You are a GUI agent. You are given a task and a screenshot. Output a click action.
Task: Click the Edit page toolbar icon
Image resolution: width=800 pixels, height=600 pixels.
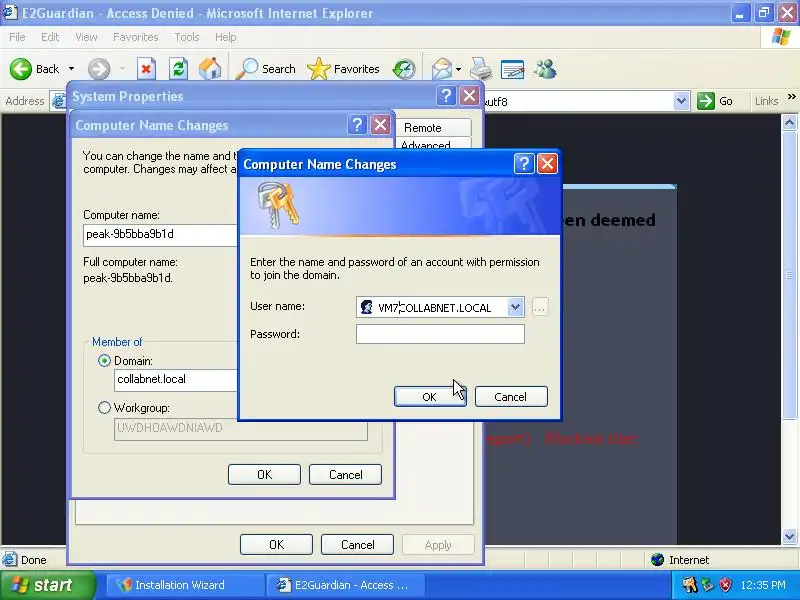tap(513, 69)
